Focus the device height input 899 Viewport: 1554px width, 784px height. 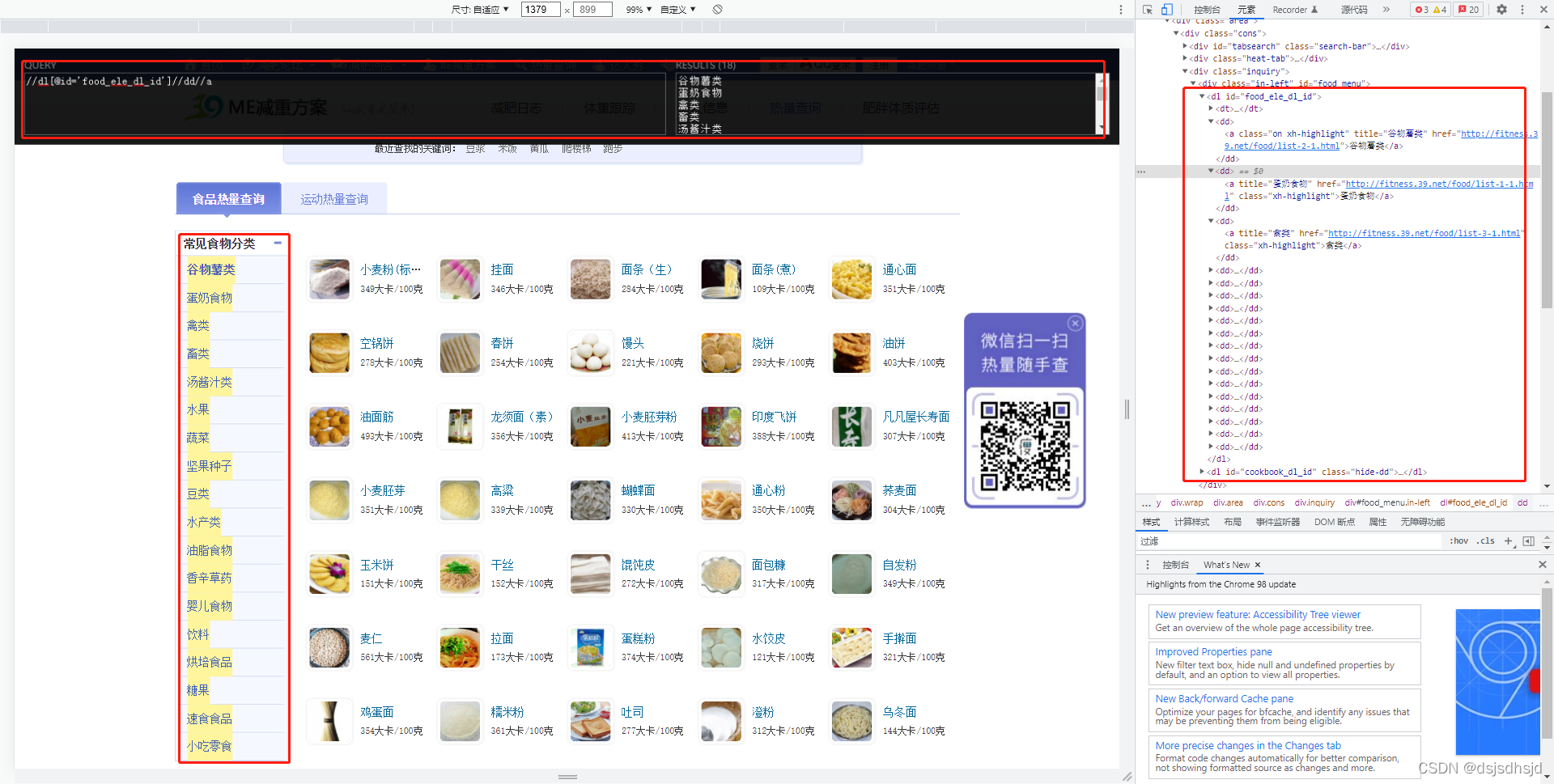click(x=592, y=10)
